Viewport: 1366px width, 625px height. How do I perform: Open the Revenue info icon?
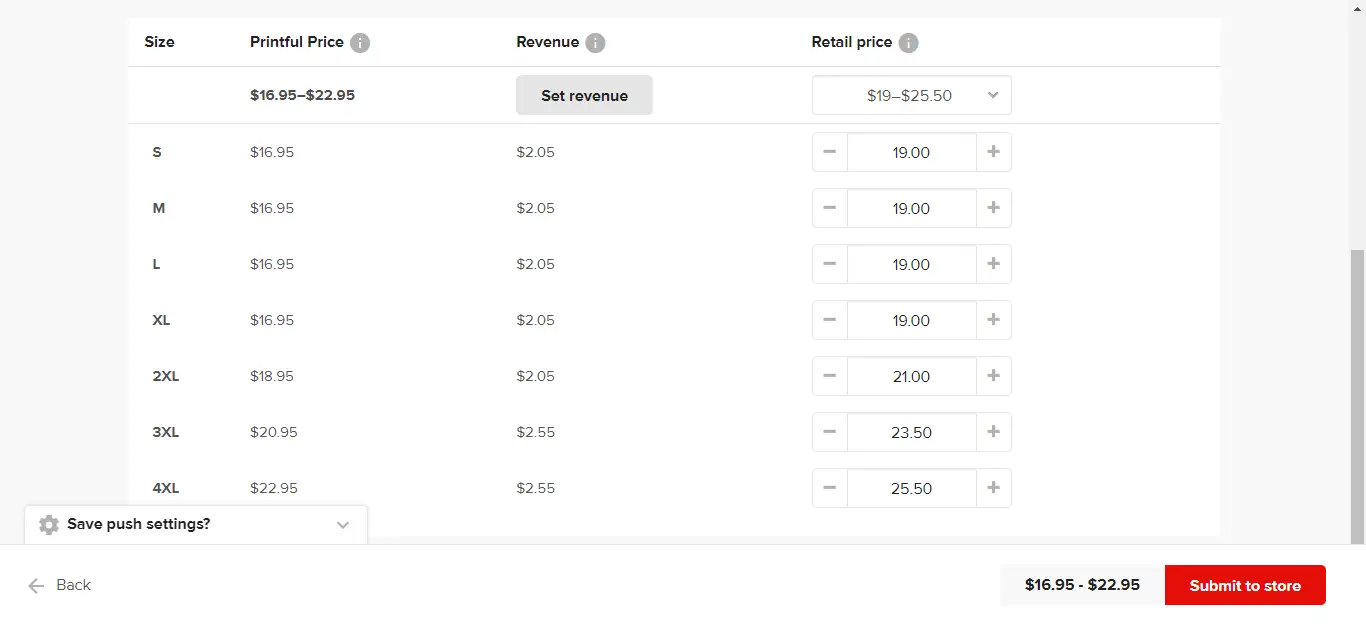(595, 43)
